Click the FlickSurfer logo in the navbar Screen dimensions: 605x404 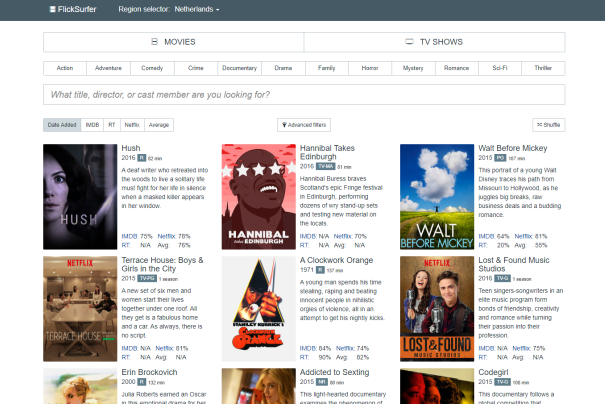pyautogui.click(x=73, y=9)
